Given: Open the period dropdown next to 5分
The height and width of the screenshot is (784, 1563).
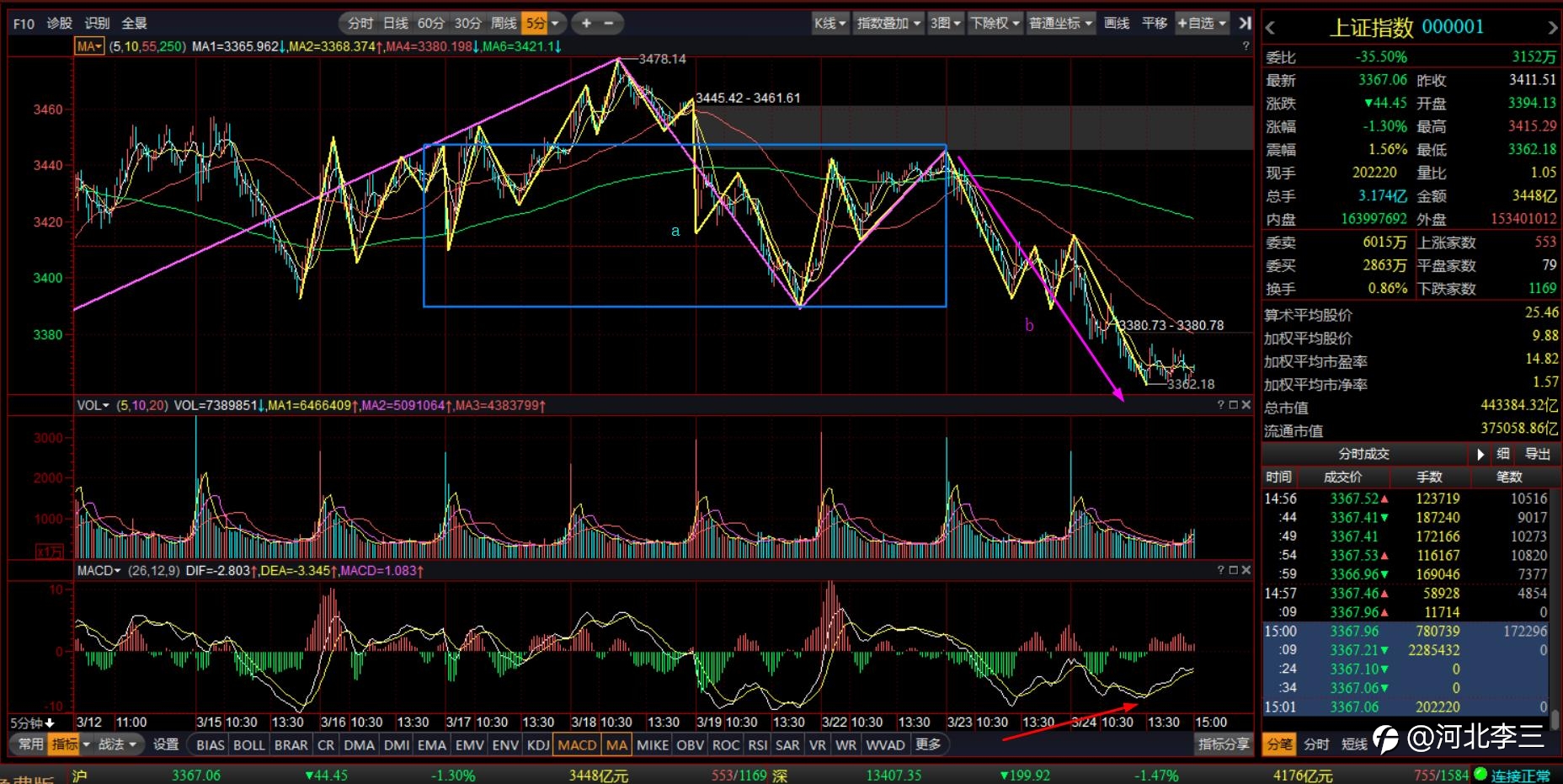Looking at the screenshot, I should click(556, 24).
